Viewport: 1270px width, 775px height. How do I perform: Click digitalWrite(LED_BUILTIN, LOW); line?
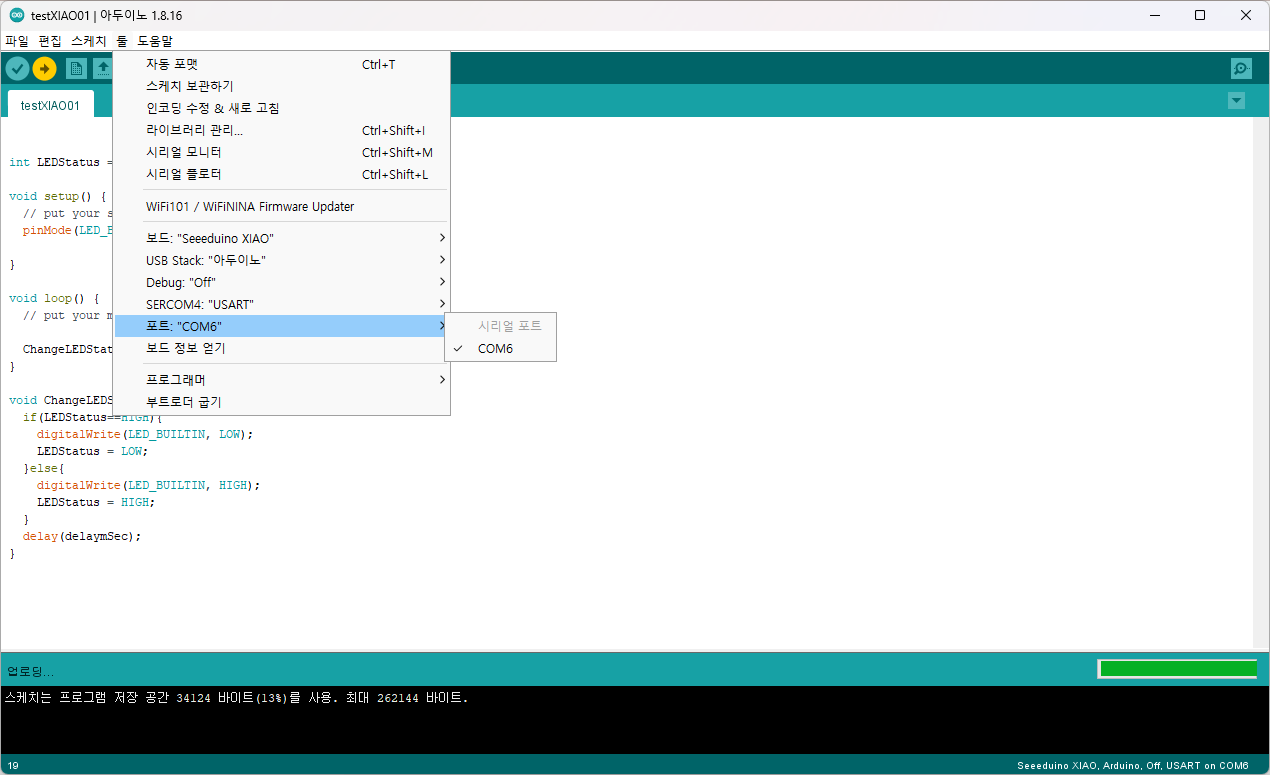[x=145, y=434]
